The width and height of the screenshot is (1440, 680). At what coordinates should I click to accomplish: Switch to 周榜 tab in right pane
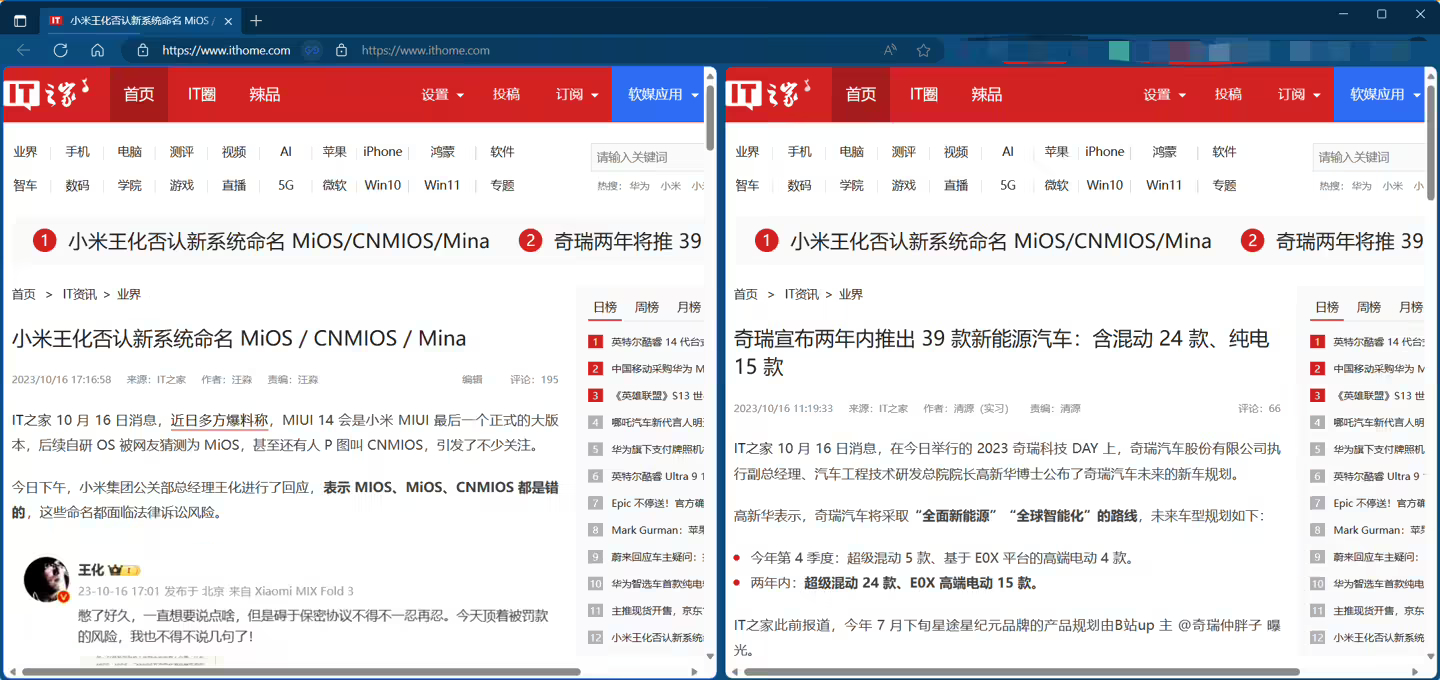pos(1368,307)
